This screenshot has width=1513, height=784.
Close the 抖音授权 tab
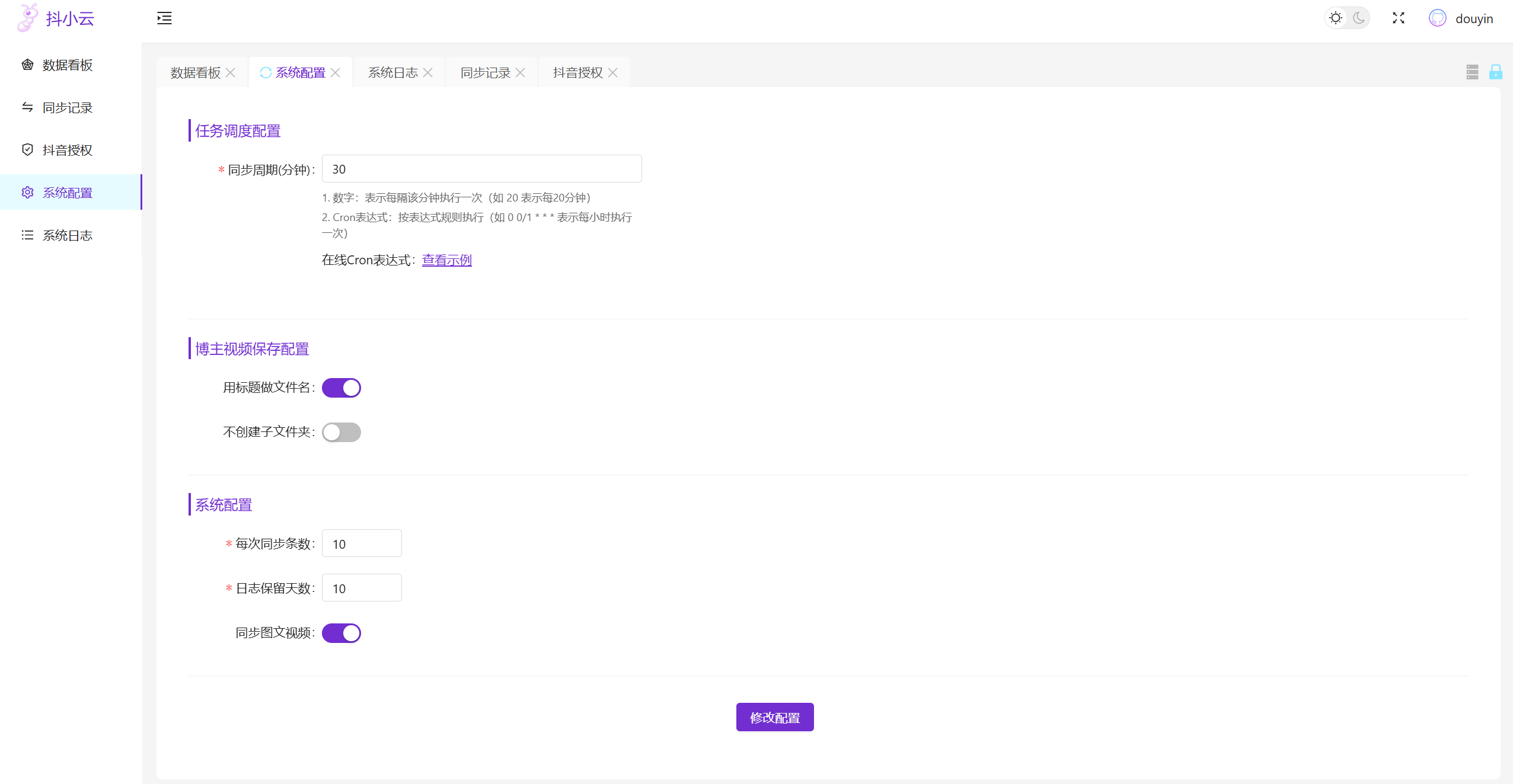(613, 73)
